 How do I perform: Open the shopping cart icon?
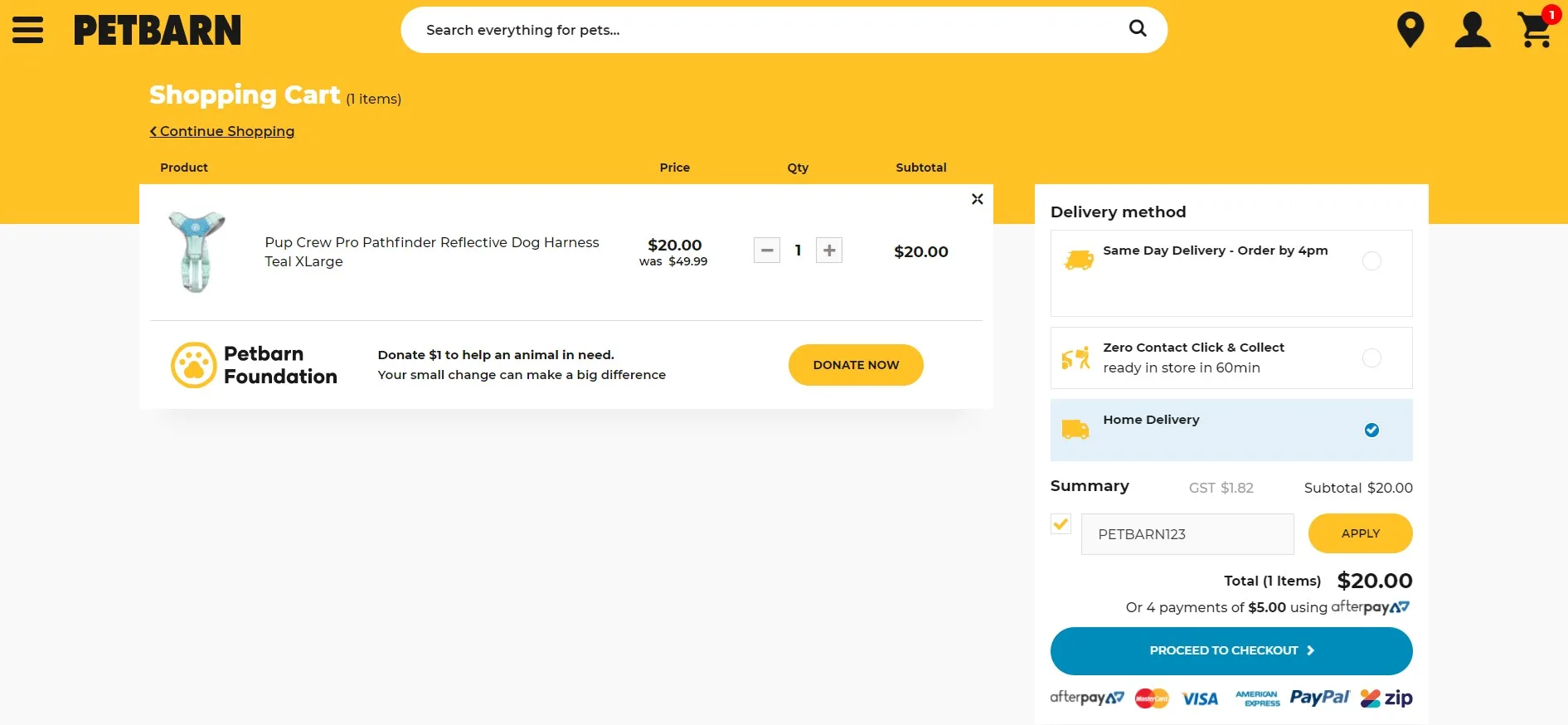pyautogui.click(x=1535, y=30)
